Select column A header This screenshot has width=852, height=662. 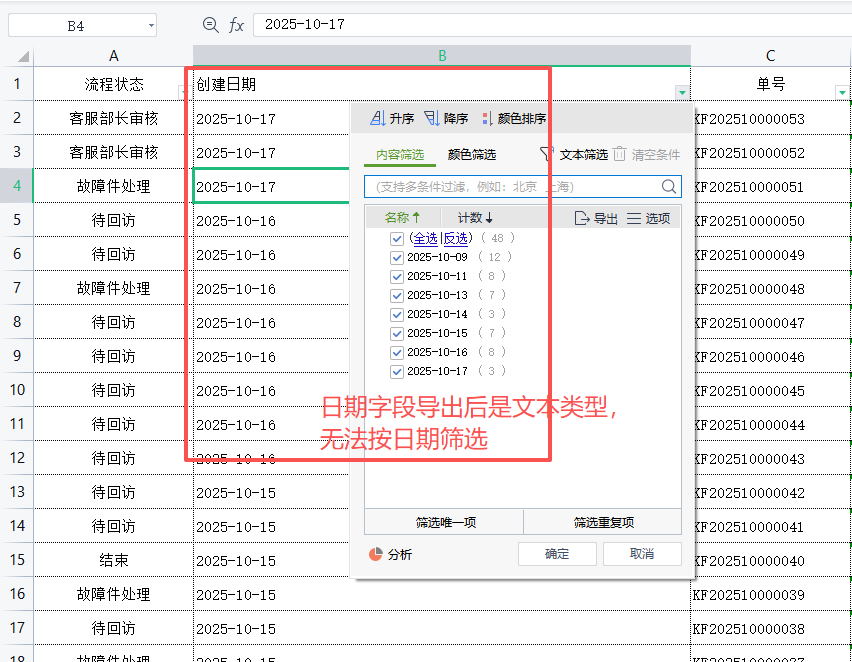click(x=113, y=56)
